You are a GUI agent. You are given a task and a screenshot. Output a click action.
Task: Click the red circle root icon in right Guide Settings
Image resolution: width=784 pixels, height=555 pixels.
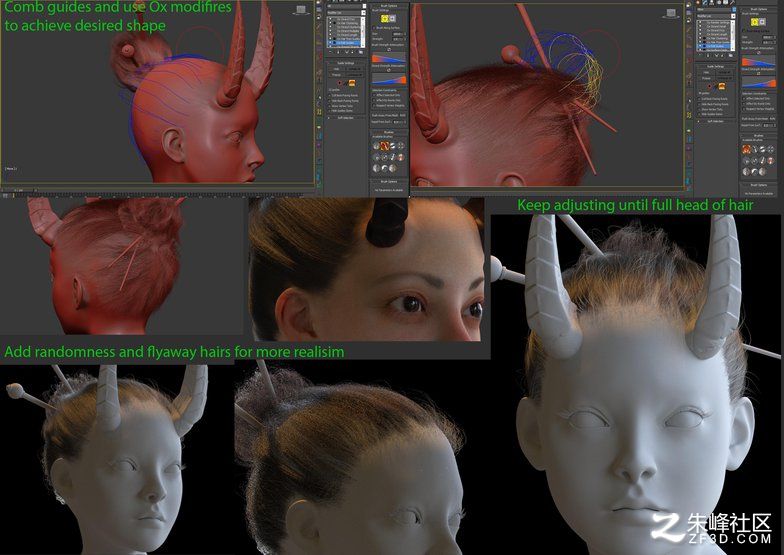coord(710,86)
